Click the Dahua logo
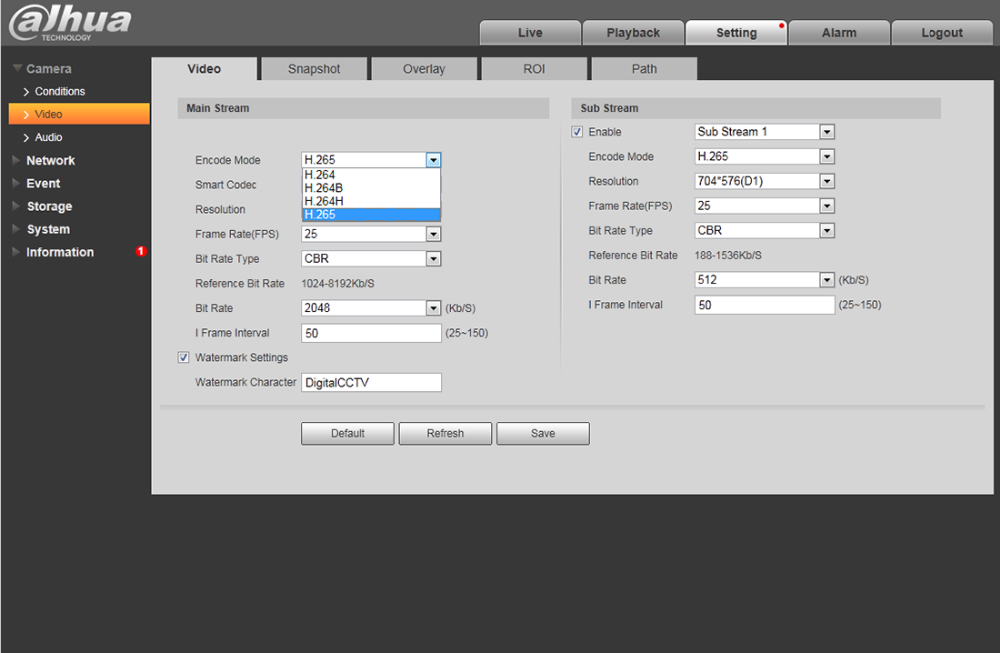 [70, 23]
